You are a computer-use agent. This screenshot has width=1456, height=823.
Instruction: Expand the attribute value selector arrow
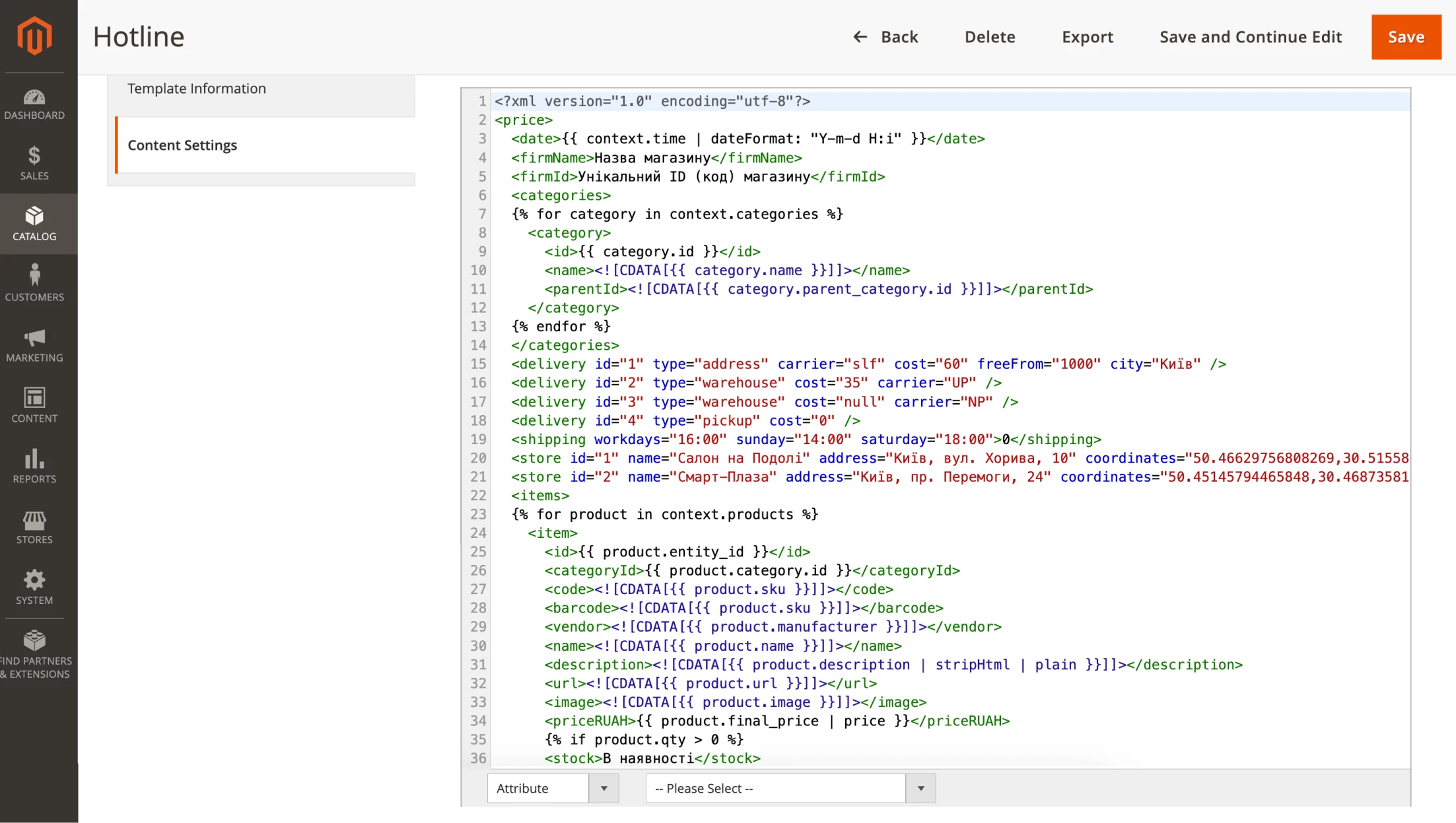click(x=920, y=788)
